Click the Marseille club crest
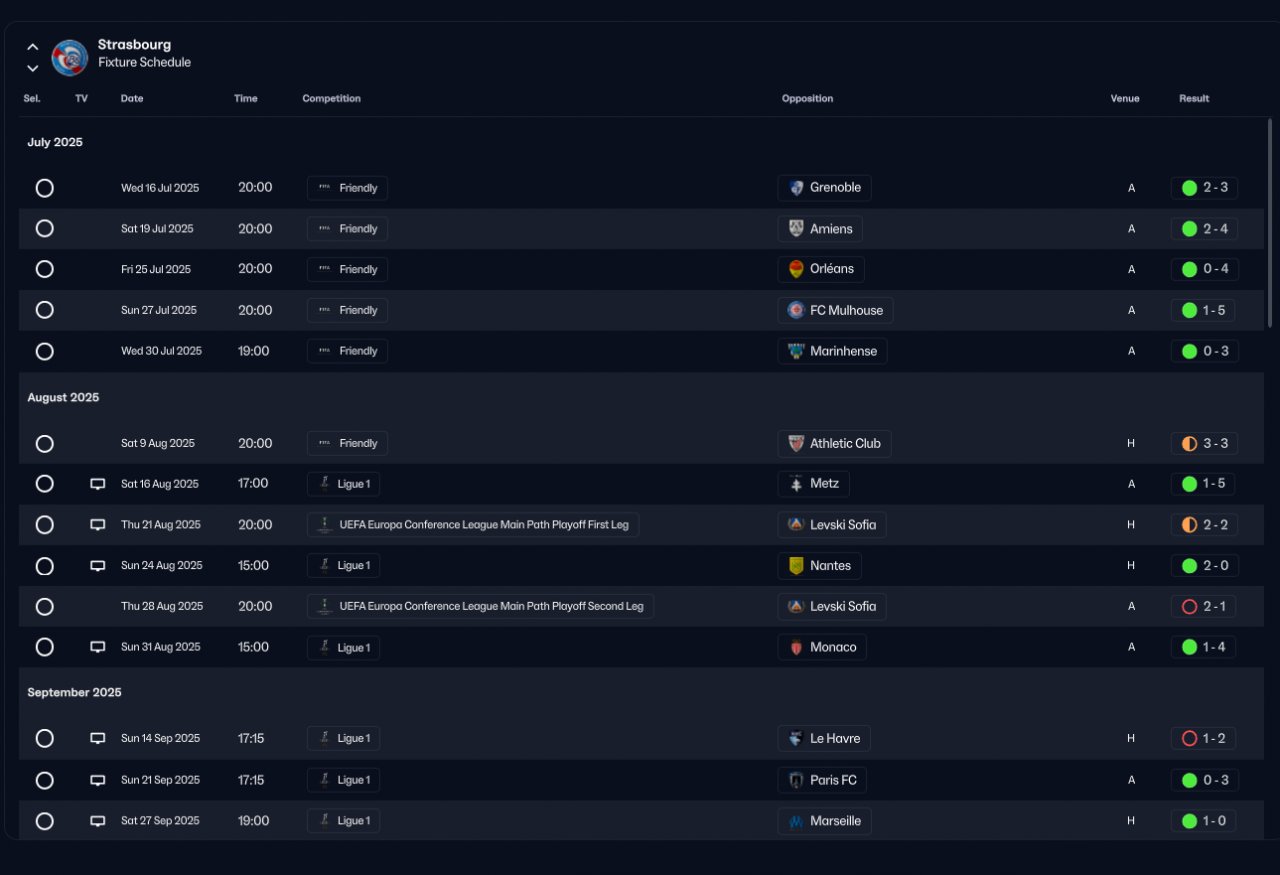Viewport: 1280px width, 875px height. [x=796, y=821]
